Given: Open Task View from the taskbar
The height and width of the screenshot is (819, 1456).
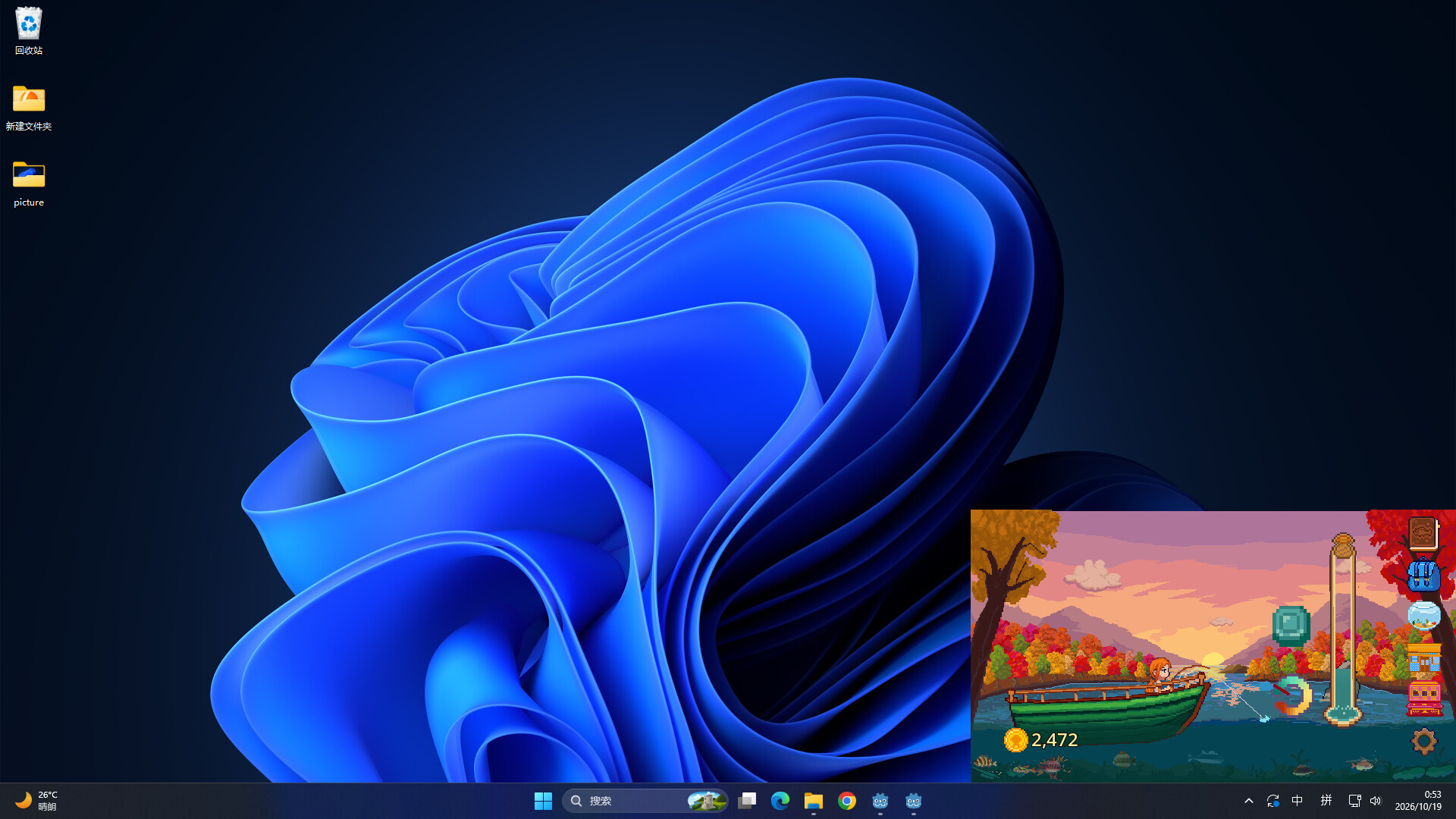Looking at the screenshot, I should click(x=747, y=801).
